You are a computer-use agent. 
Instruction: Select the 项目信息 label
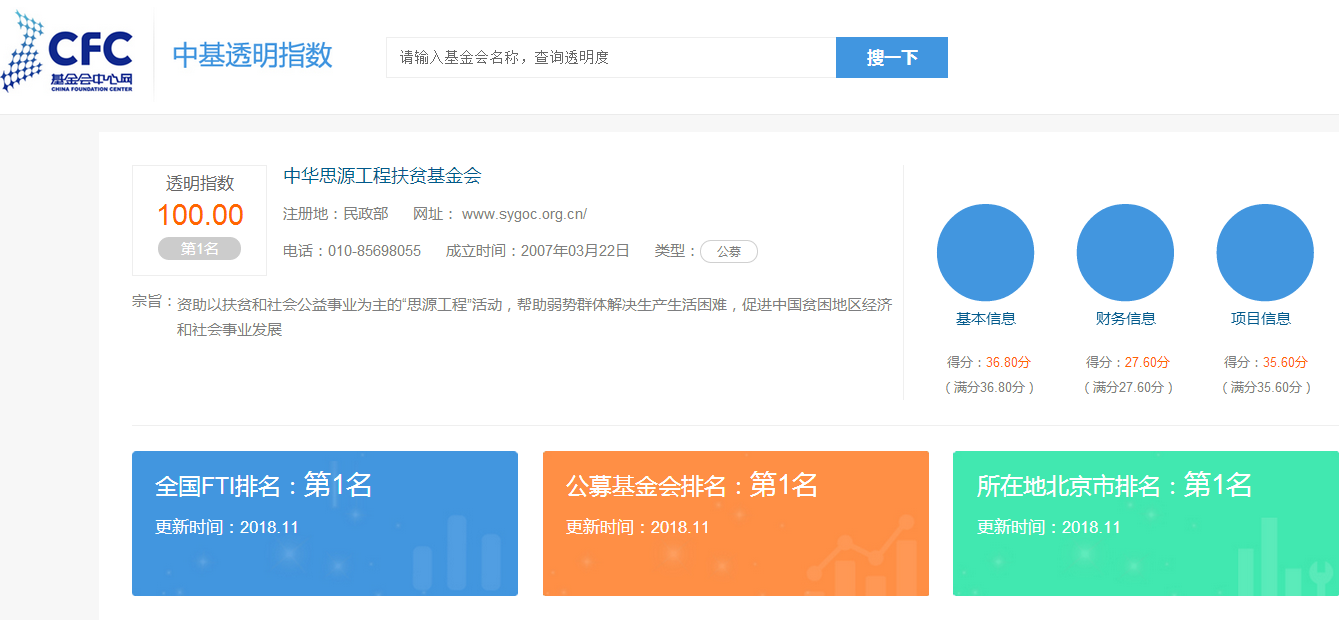tap(1261, 319)
